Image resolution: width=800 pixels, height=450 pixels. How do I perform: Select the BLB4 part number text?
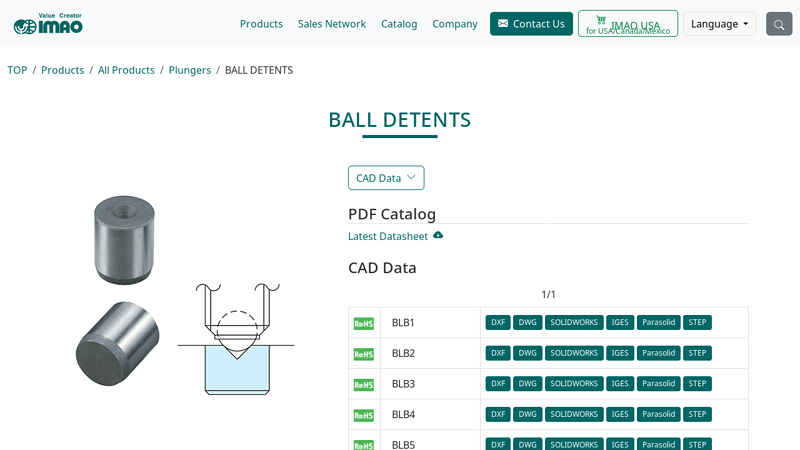pos(403,414)
